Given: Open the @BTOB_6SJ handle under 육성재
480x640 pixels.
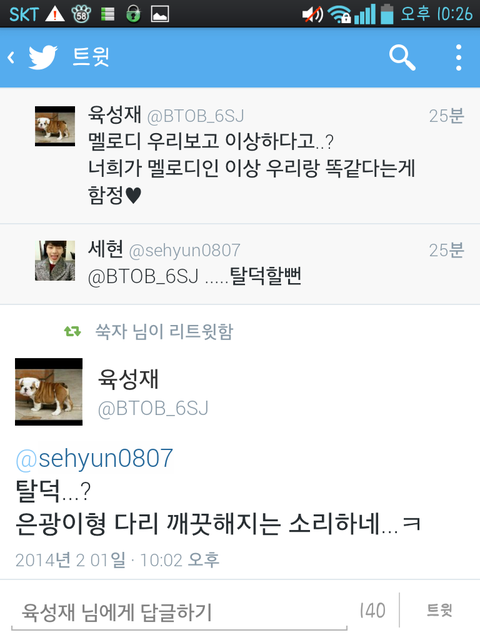Looking at the screenshot, I should click(153, 408).
